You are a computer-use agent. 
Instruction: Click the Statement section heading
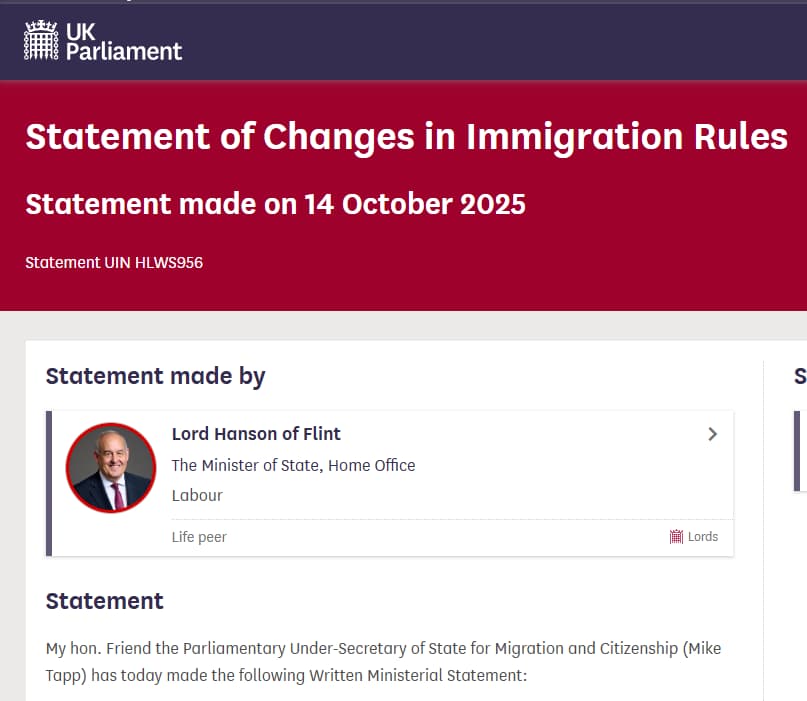point(105,601)
